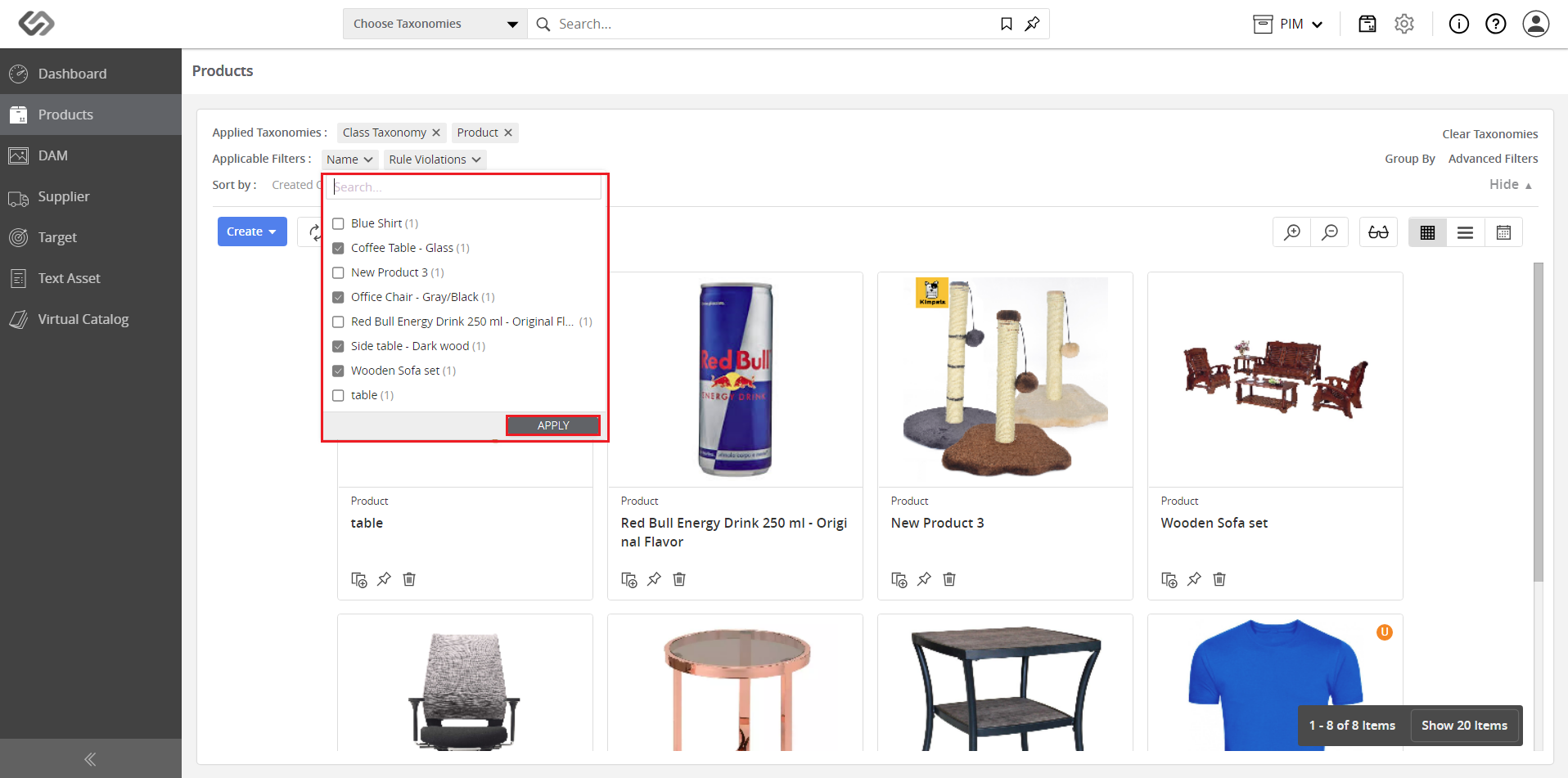Toggle the Name filter dropdown
The height and width of the screenshot is (778, 1568).
[x=350, y=160]
